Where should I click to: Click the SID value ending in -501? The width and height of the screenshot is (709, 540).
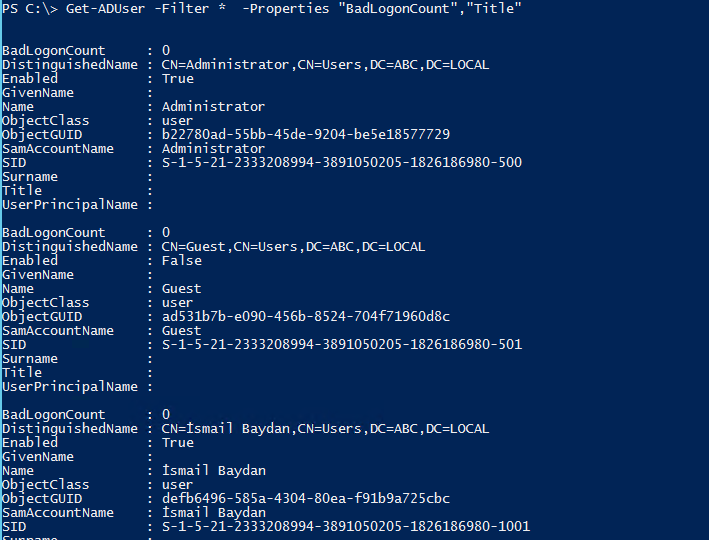342,344
